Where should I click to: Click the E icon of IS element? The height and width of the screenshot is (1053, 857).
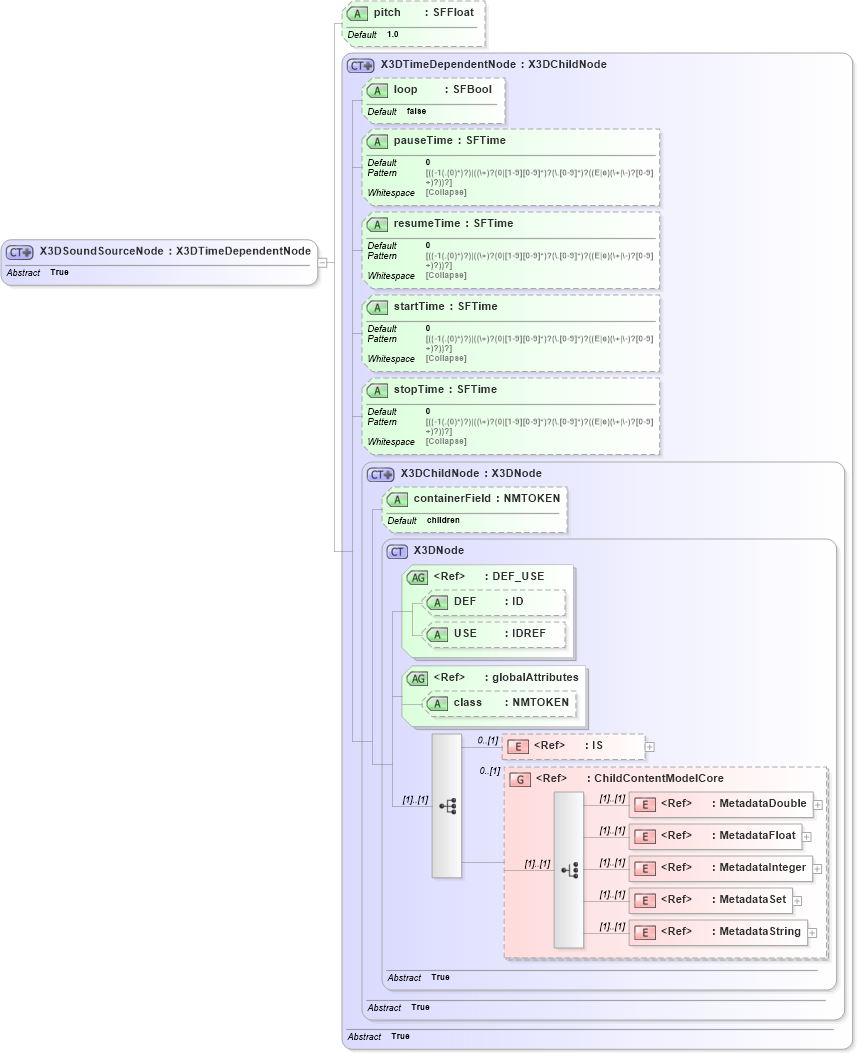[x=518, y=747]
